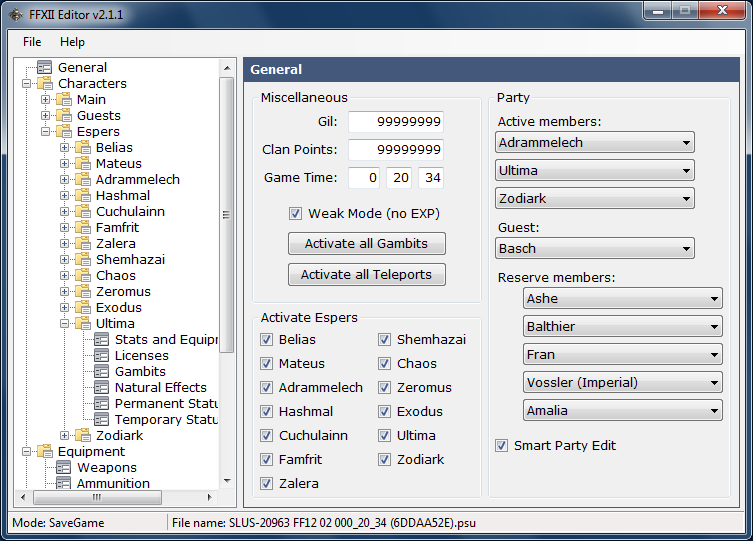
Task: Click the Guests folder icon
Action: pos(64,115)
